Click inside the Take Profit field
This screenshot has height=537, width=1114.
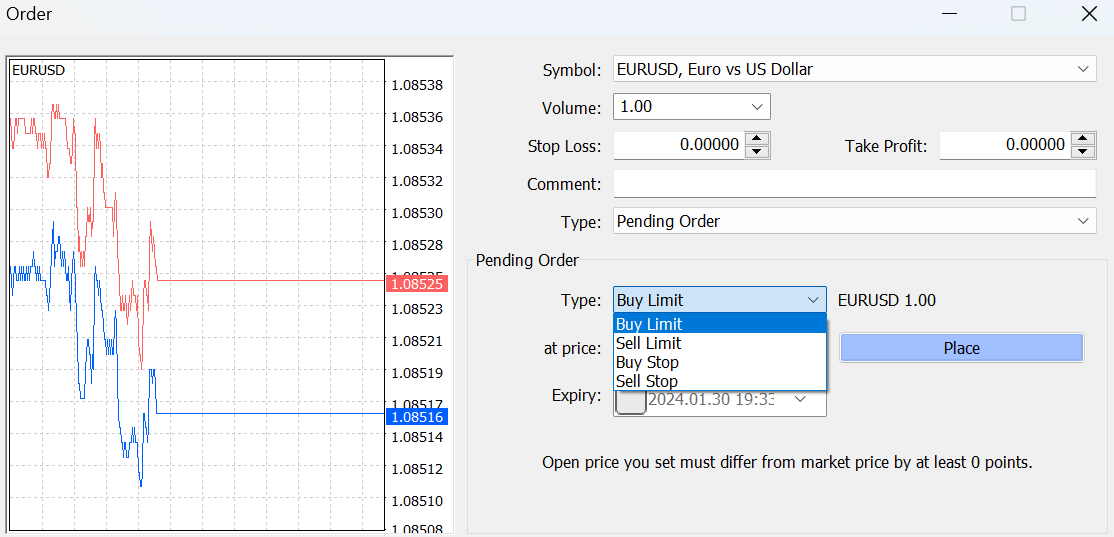click(x=1005, y=146)
